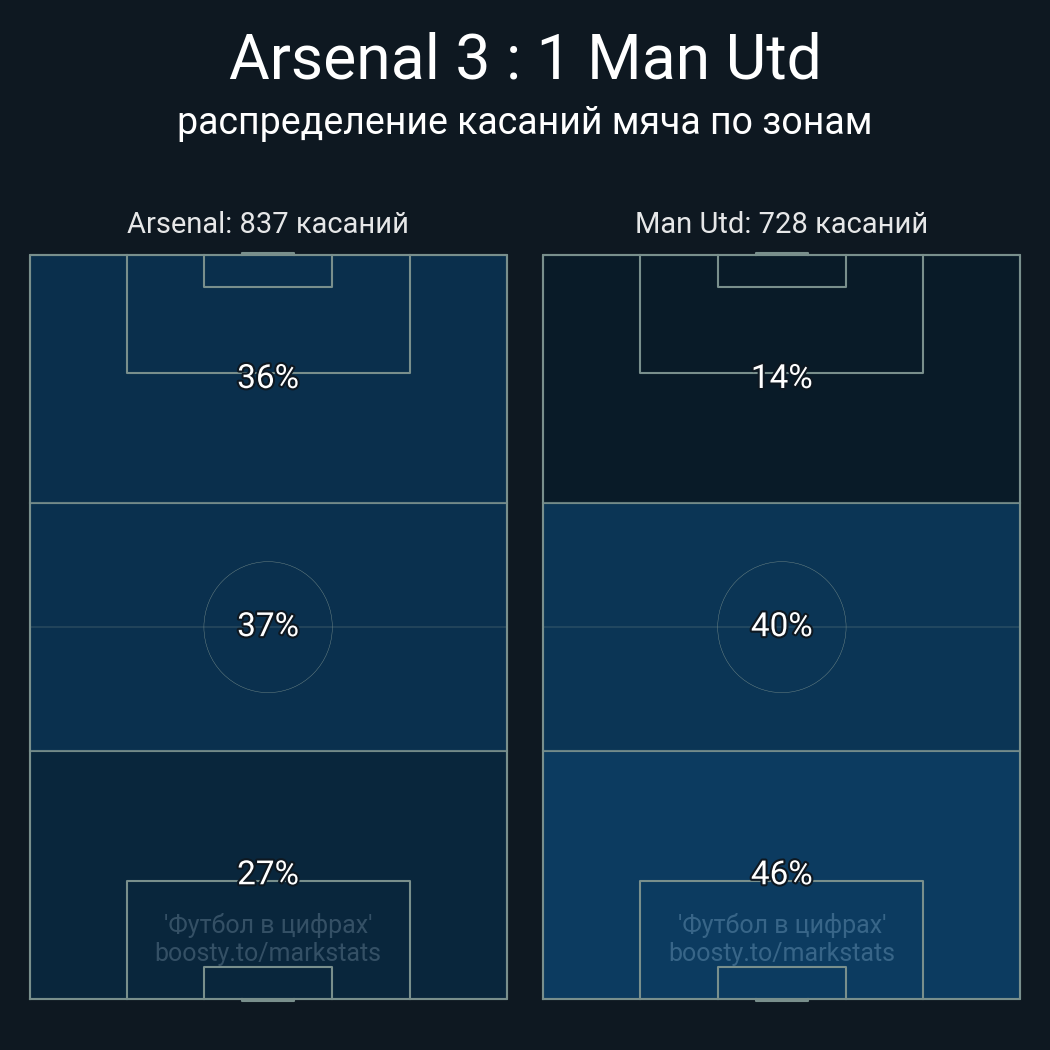Screen dimensions: 1050x1050
Task: Click the Russian subtitle about touches by zone
Action: click(x=525, y=122)
